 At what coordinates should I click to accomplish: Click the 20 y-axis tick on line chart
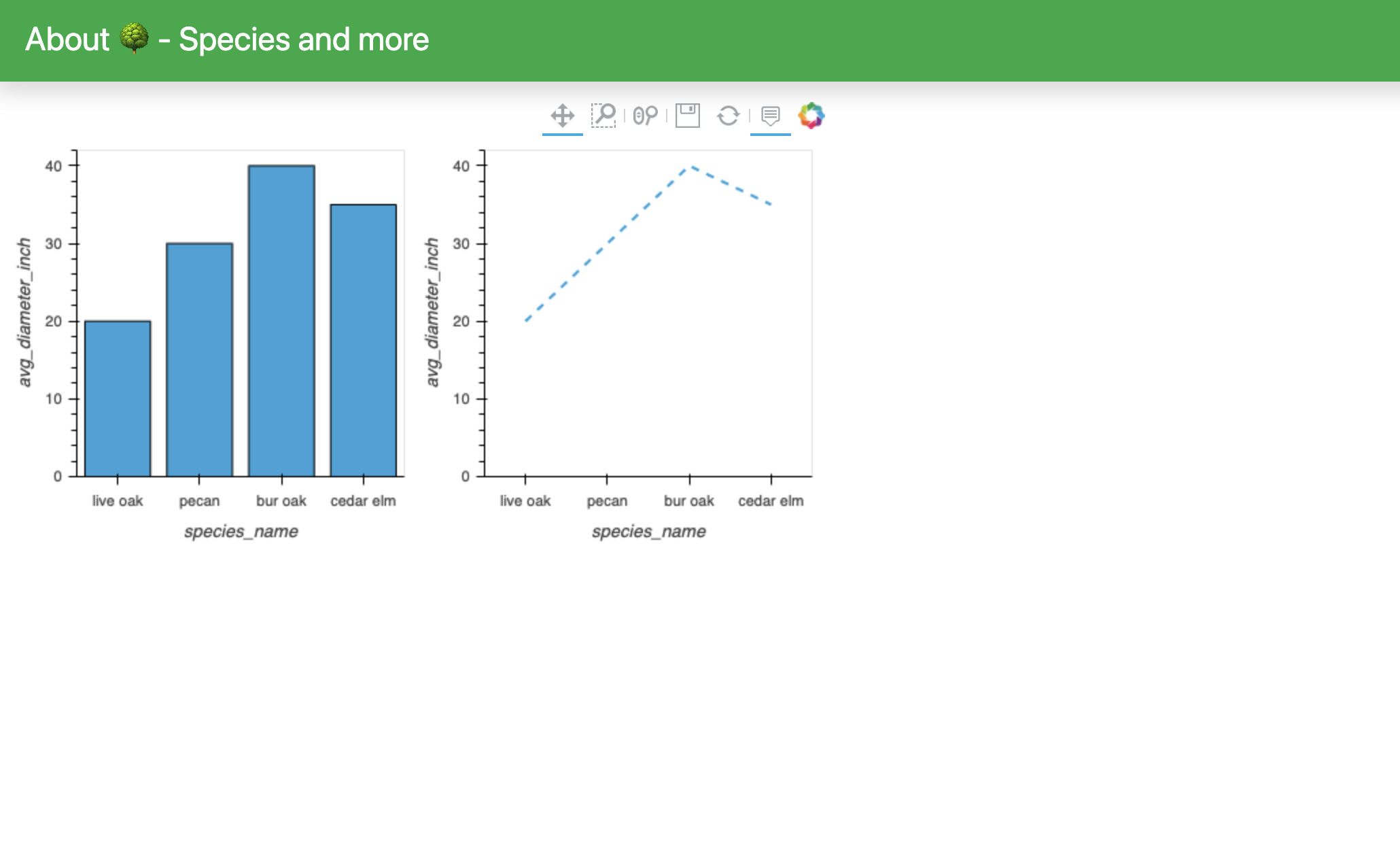pos(461,321)
